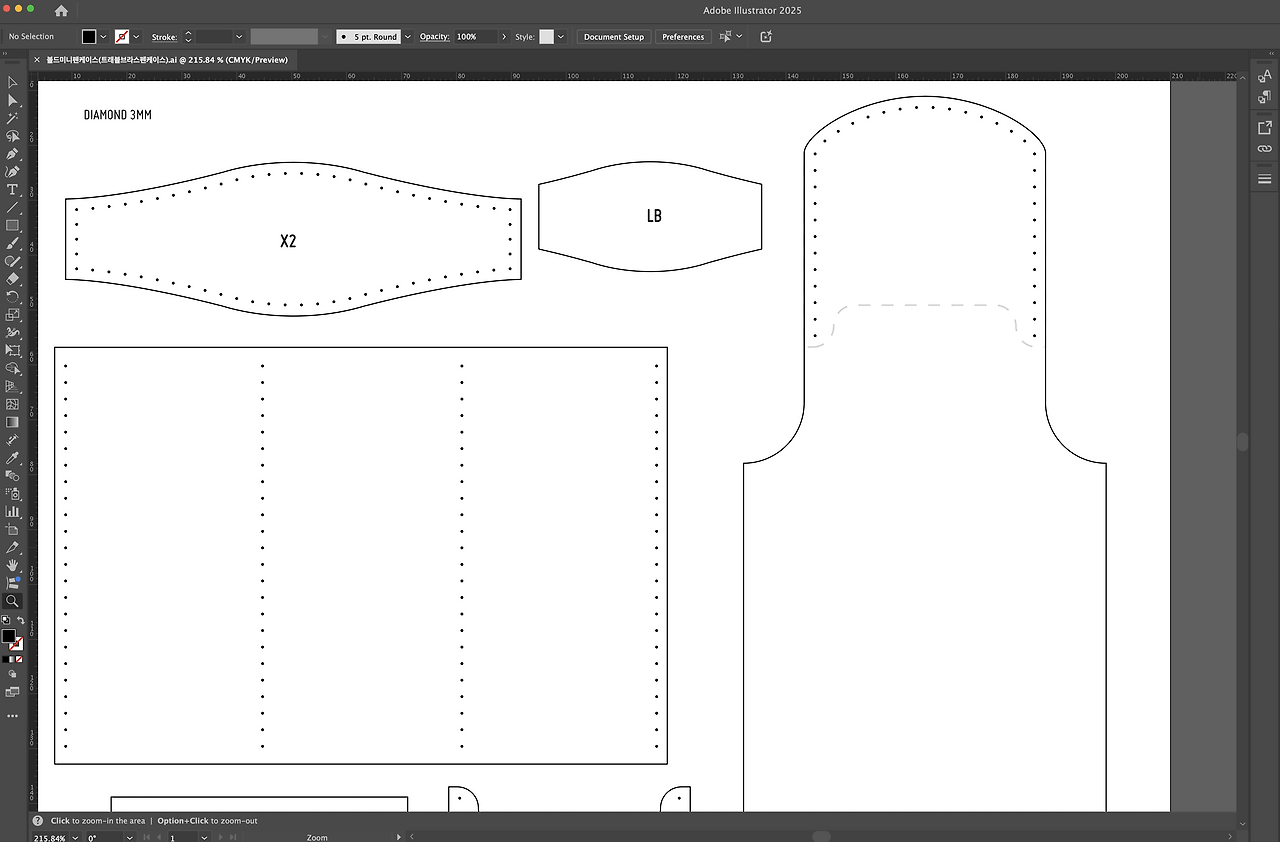Select the Column Graph tool
Screen dimensions: 1280x842
point(13,512)
